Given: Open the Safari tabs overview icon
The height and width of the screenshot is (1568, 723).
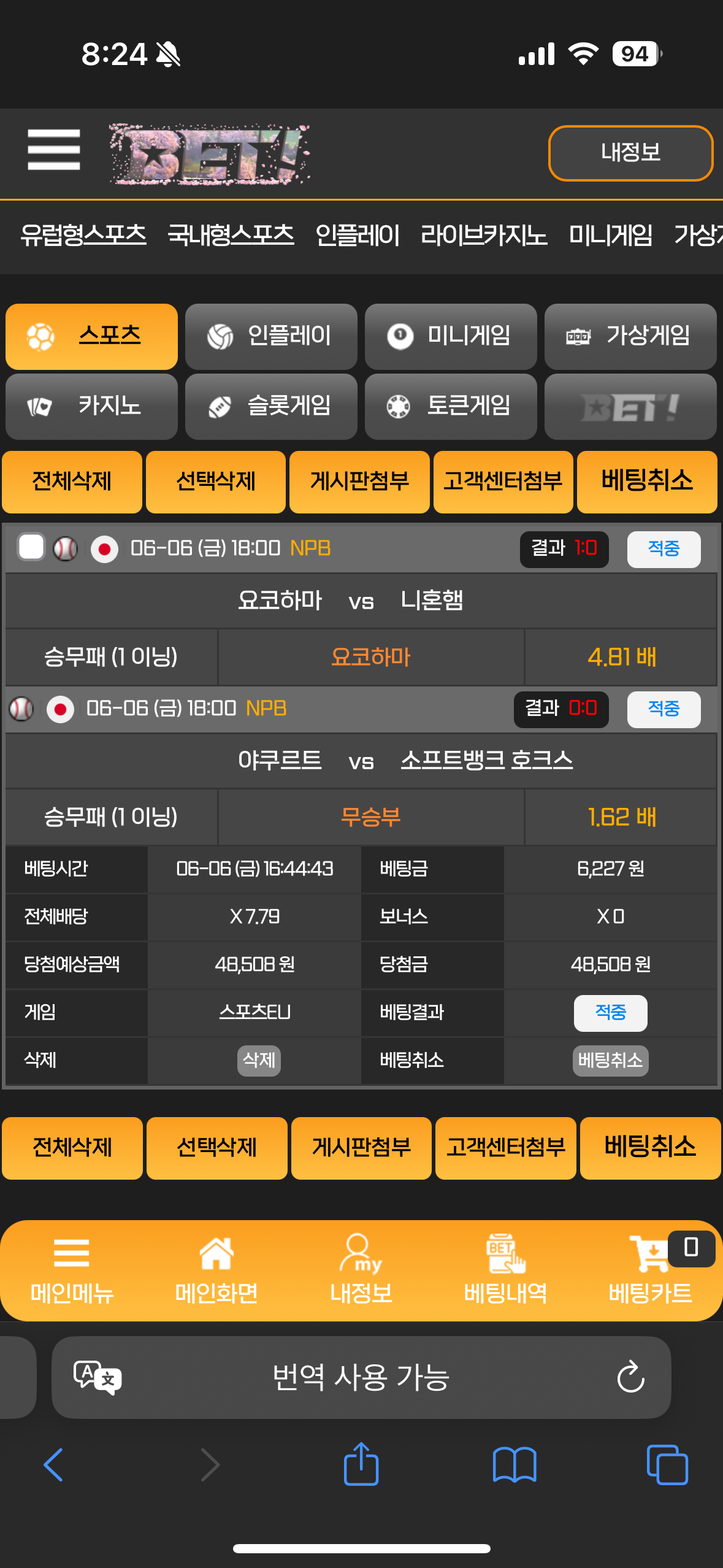Looking at the screenshot, I should 667,1465.
